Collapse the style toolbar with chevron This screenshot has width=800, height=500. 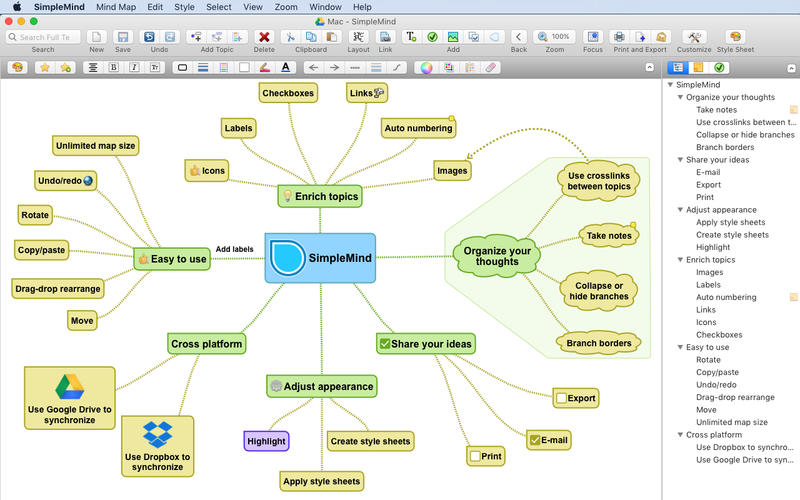tap(649, 67)
